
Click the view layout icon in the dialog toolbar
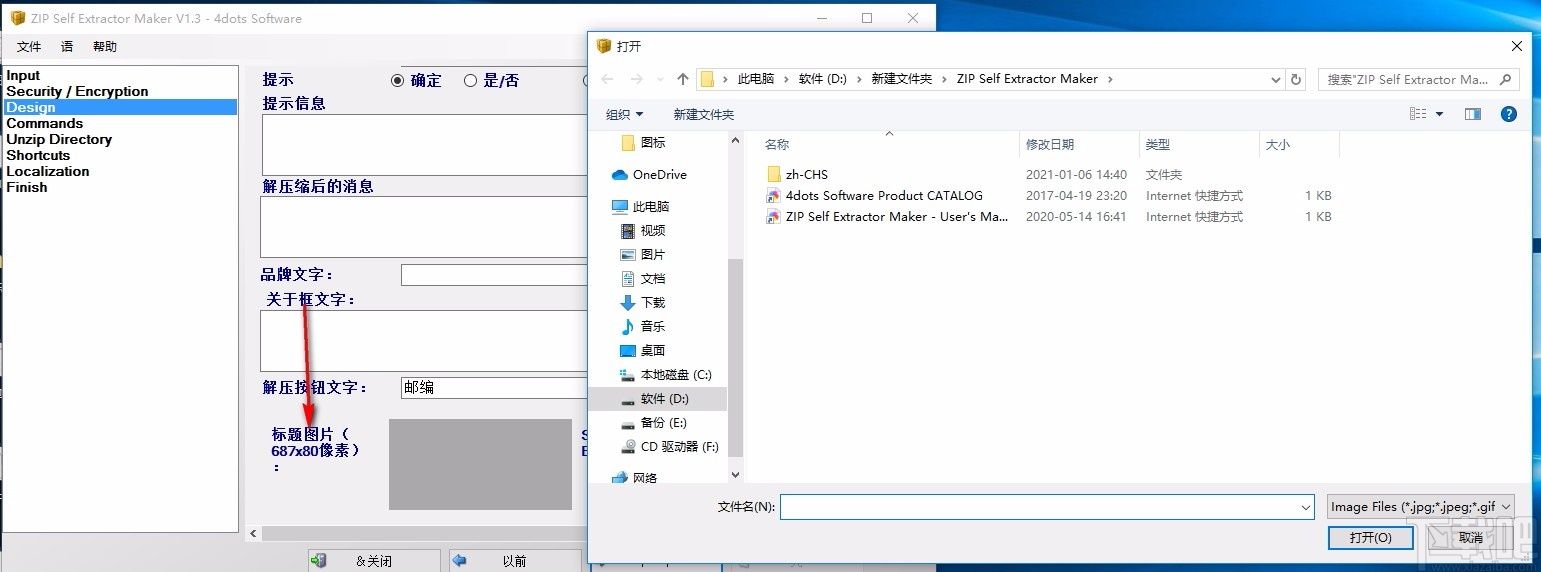(1418, 114)
